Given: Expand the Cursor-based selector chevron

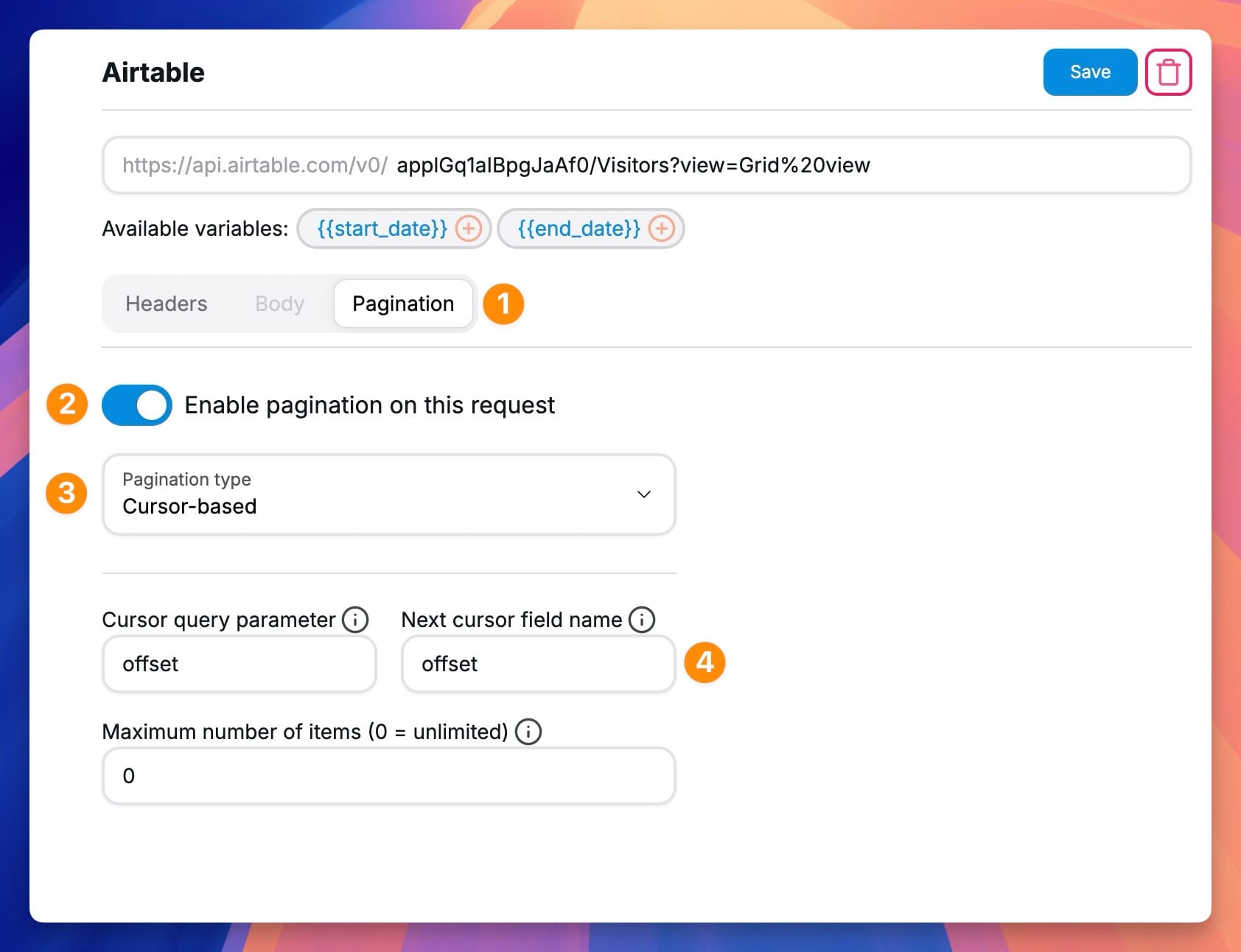Looking at the screenshot, I should coord(643,494).
